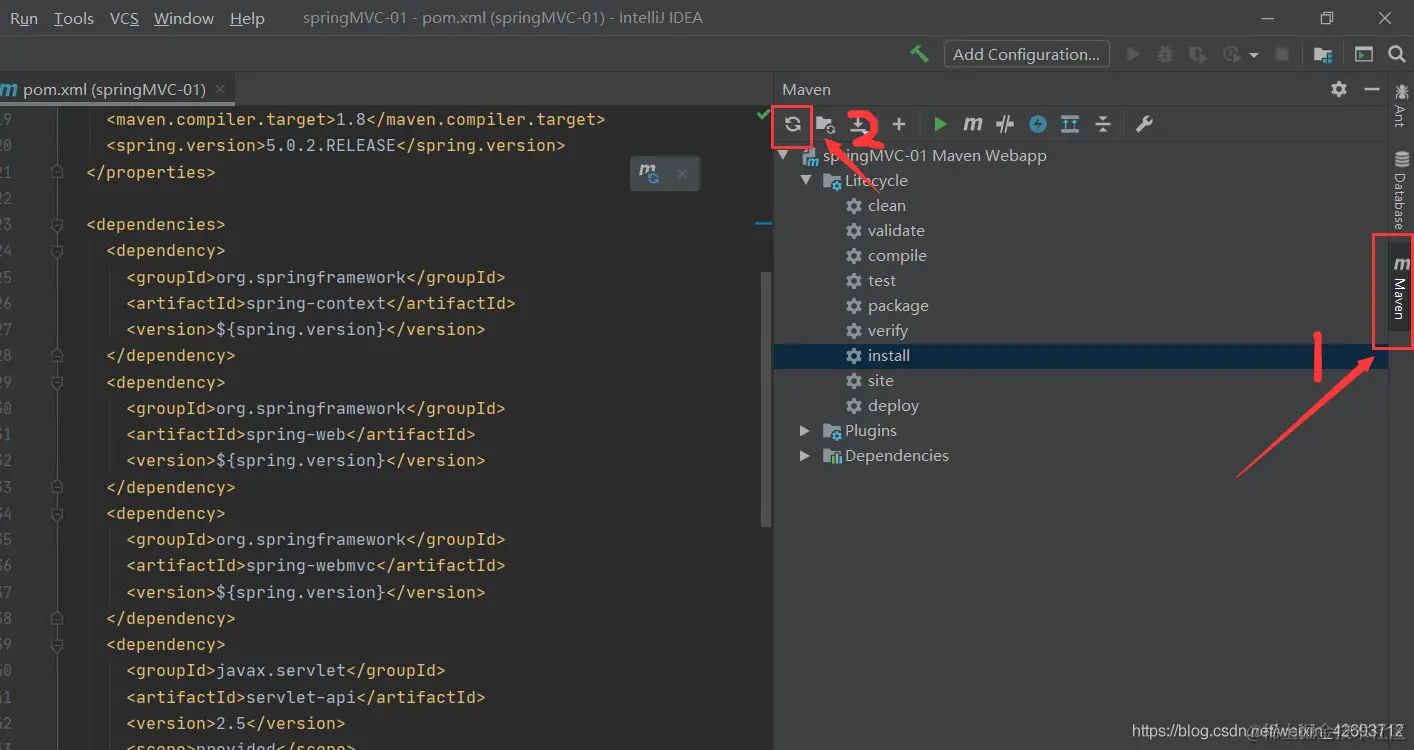
Task: Execute Maven goal icon
Action: 973,124
